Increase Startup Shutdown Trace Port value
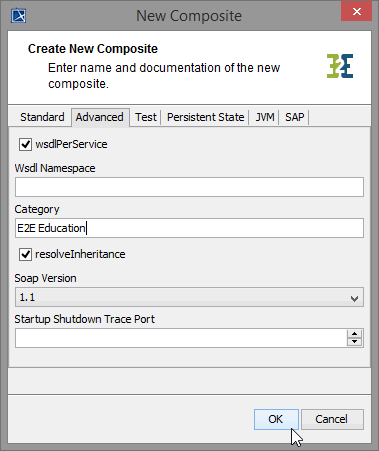The image size is (379, 451). (354, 334)
